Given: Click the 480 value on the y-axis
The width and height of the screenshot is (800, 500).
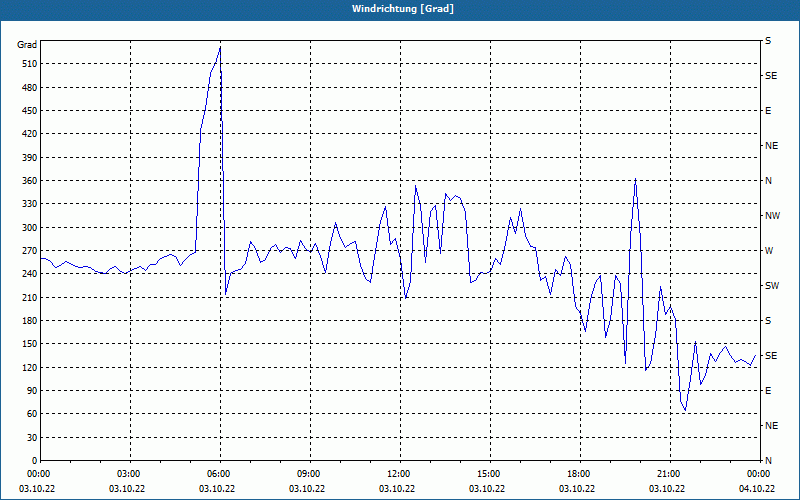Looking at the screenshot, I should pos(30,88).
